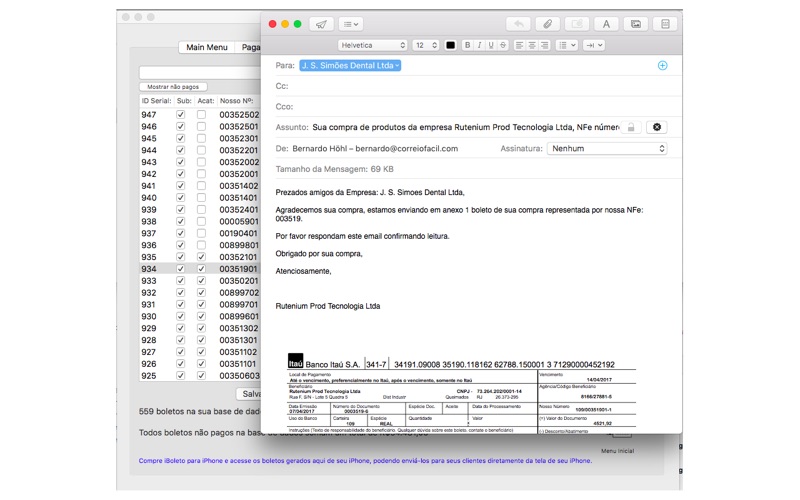Click the Sub column header
The width and height of the screenshot is (800, 500).
[184, 101]
